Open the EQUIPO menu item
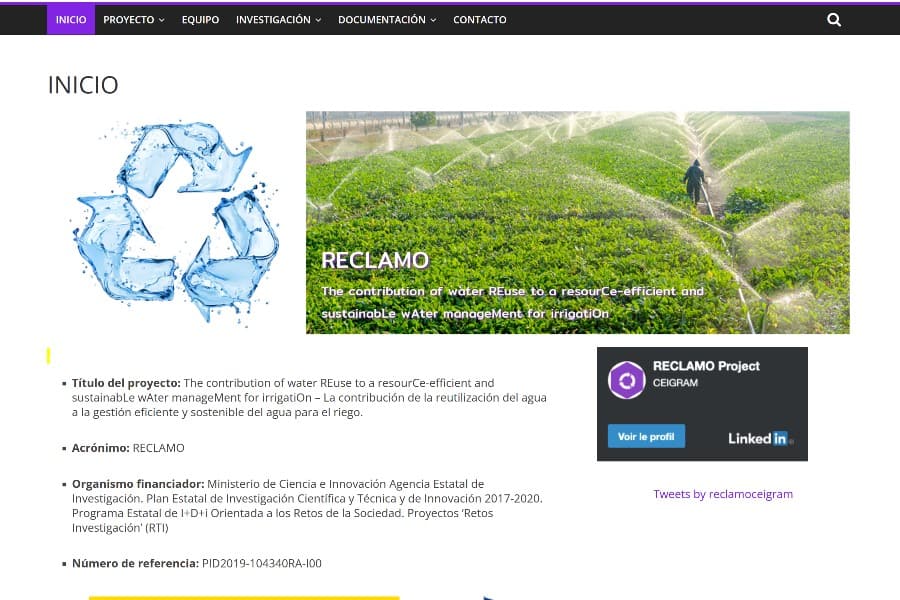Screen dimensions: 900x600 [x=200, y=20]
